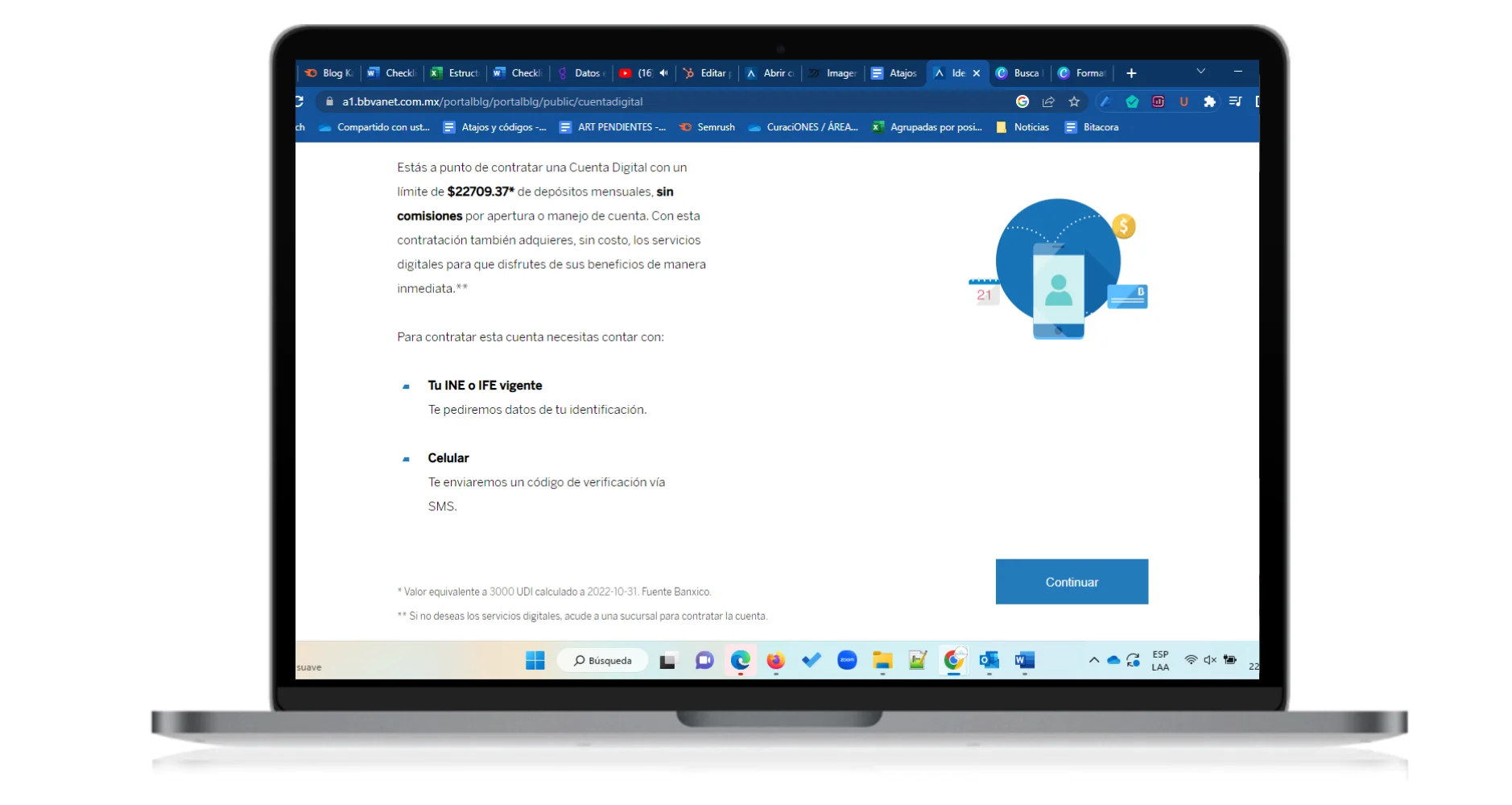Open Zoom from the taskbar

[x=847, y=660]
